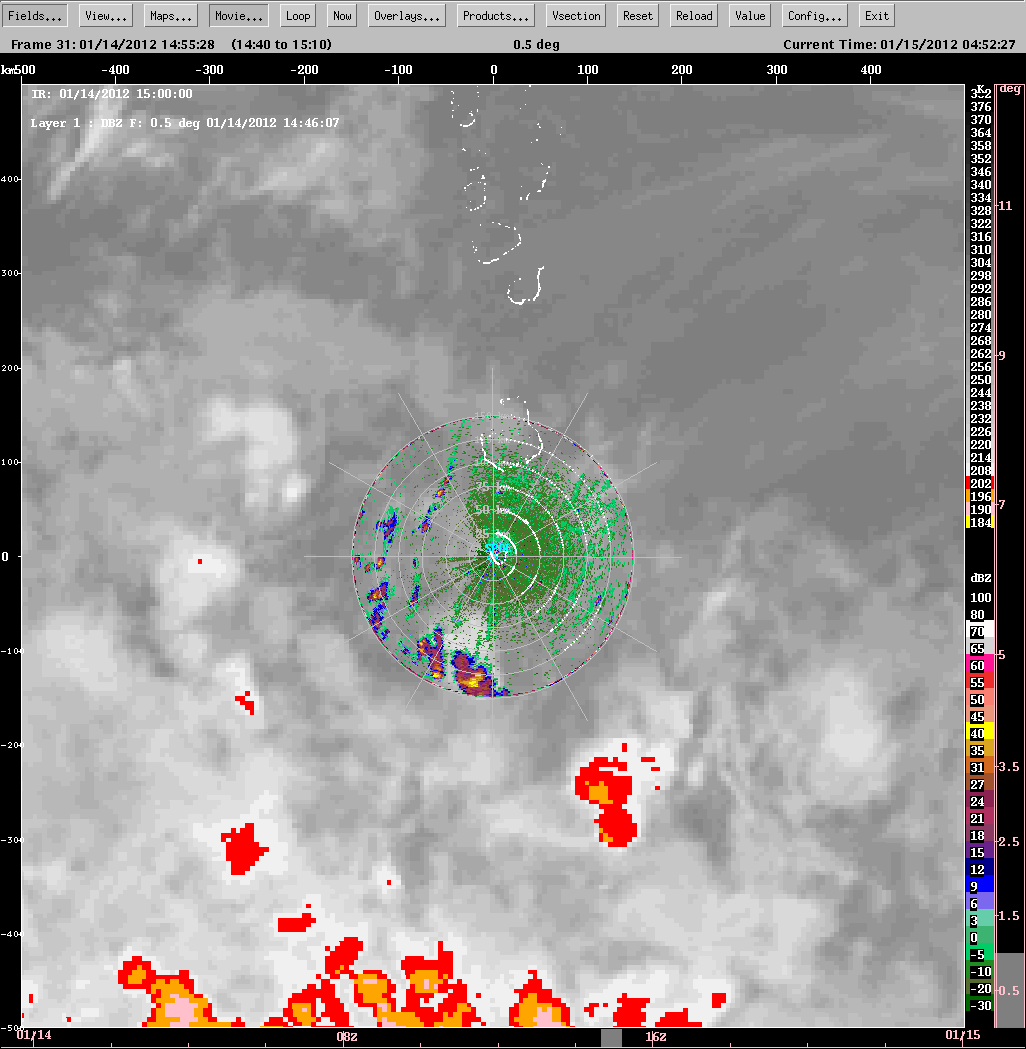Reset the radar display view

pyautogui.click(x=636, y=14)
